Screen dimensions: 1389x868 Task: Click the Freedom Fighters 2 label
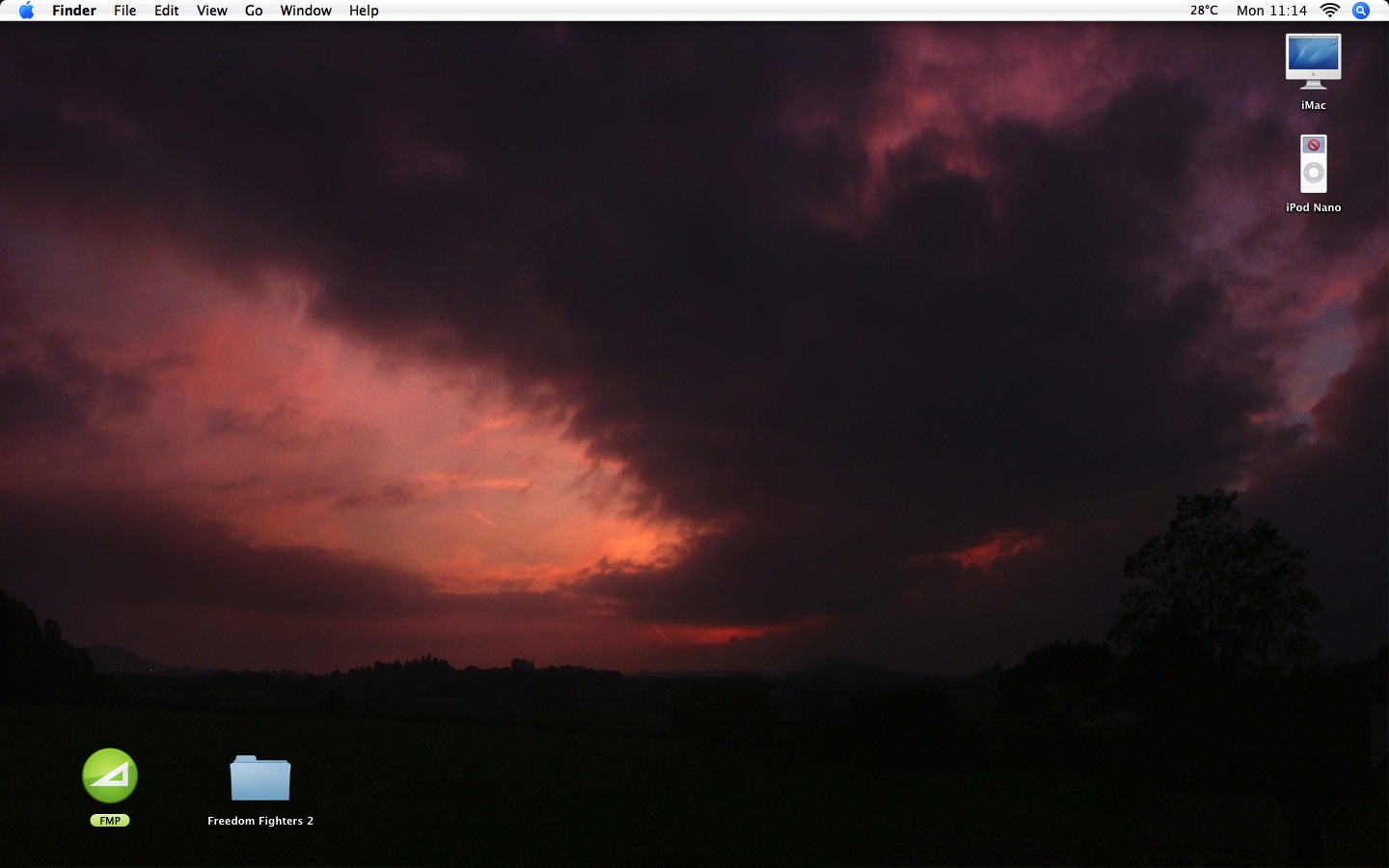tap(260, 821)
